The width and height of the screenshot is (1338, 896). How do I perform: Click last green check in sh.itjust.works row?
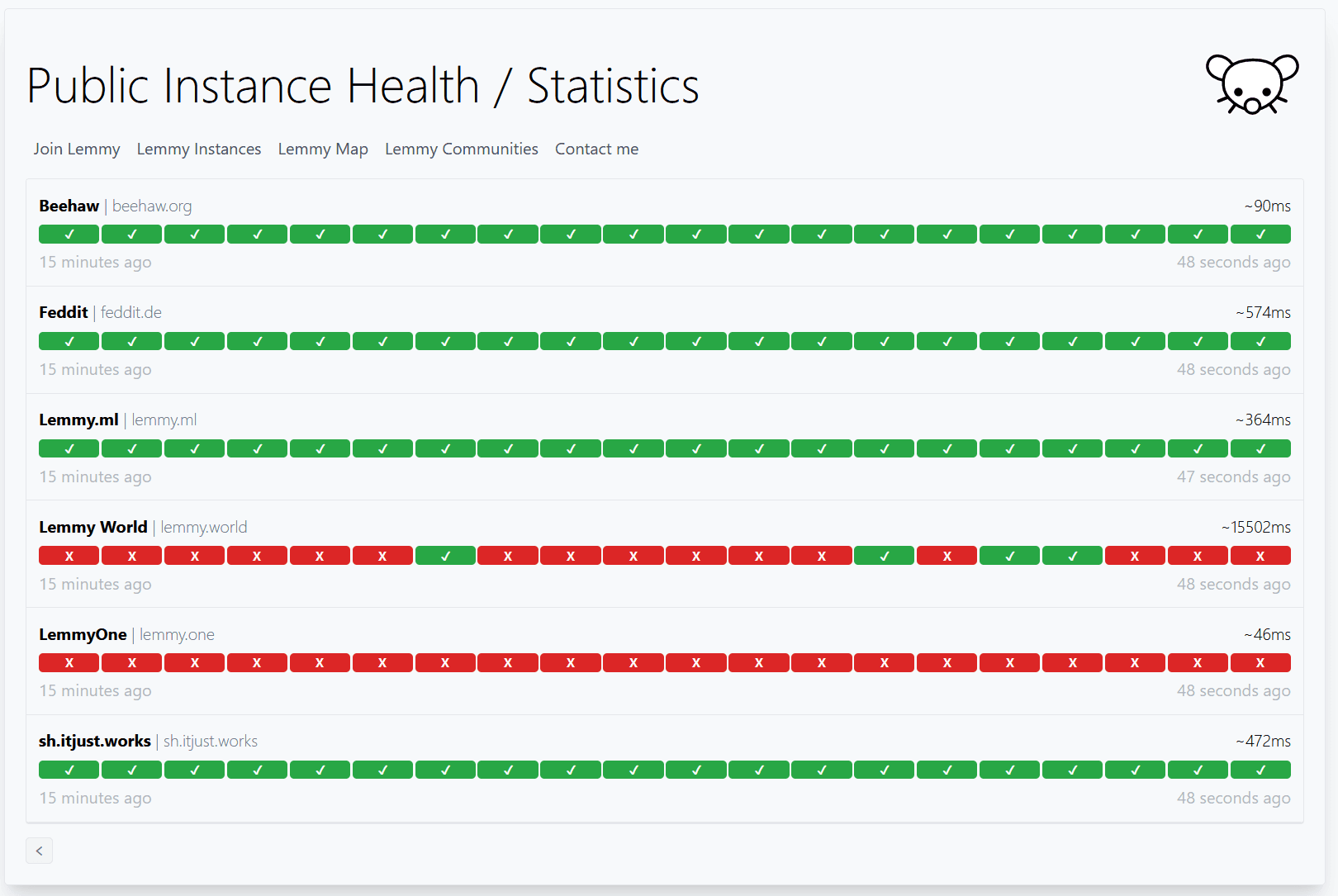[x=1260, y=770]
